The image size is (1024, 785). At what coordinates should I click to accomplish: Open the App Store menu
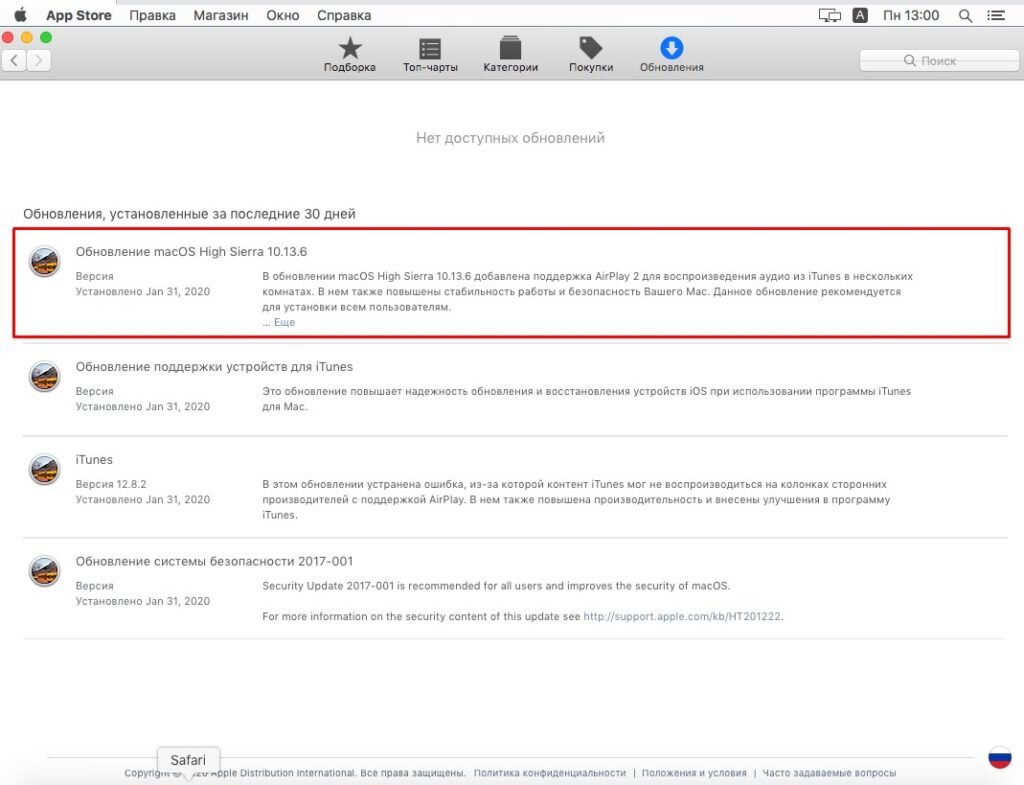click(78, 15)
